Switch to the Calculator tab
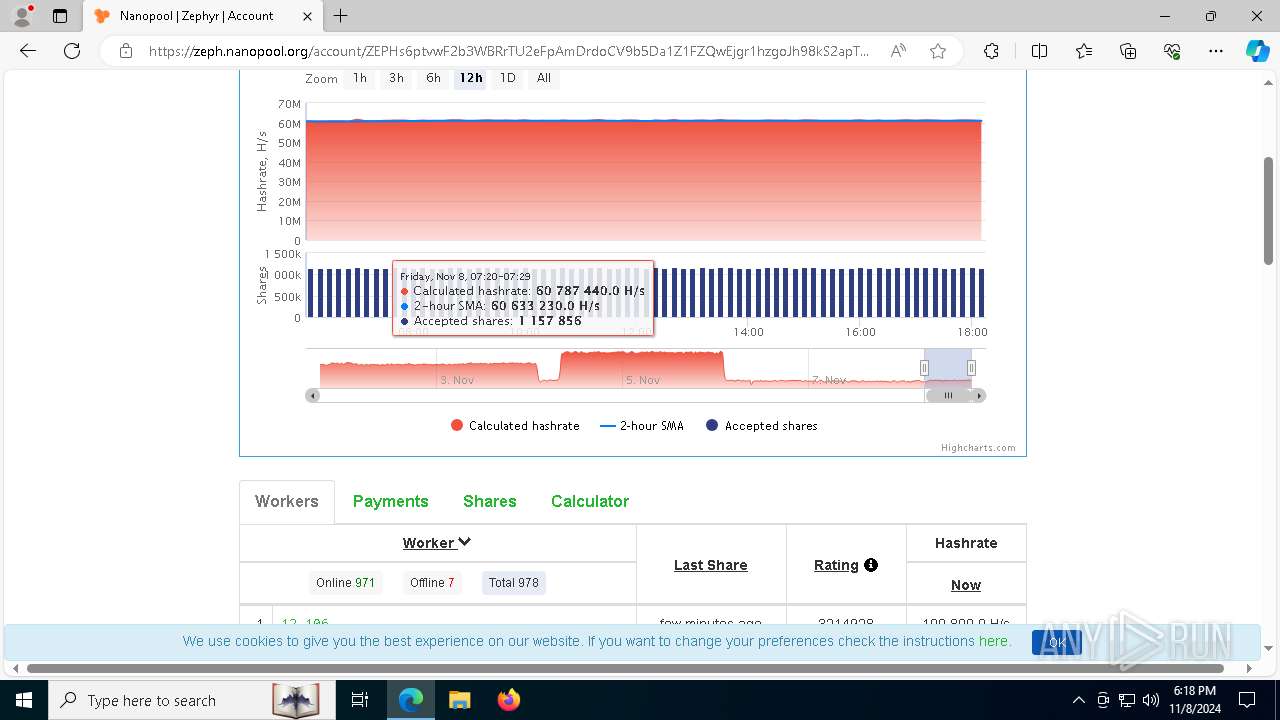Screen dimensions: 1280x720 pos(590,502)
